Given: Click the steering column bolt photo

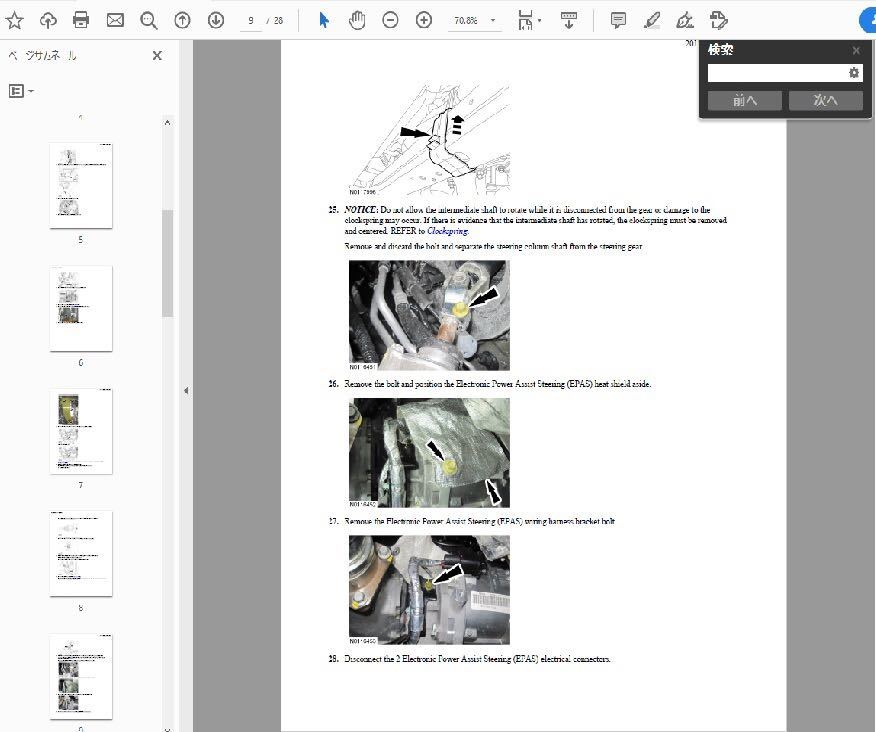Looking at the screenshot, I should point(429,315).
